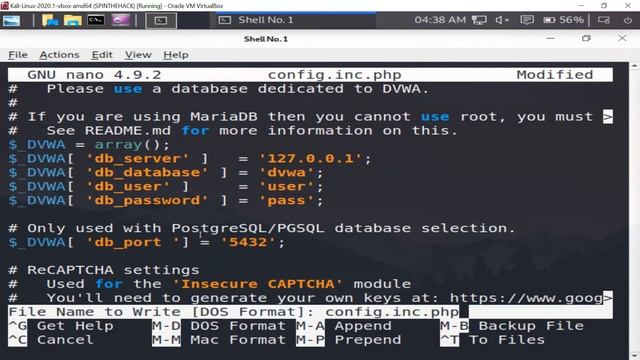The height and width of the screenshot is (360, 640).
Task: Click the '127.0.0.1' db_server value
Action: [311, 158]
